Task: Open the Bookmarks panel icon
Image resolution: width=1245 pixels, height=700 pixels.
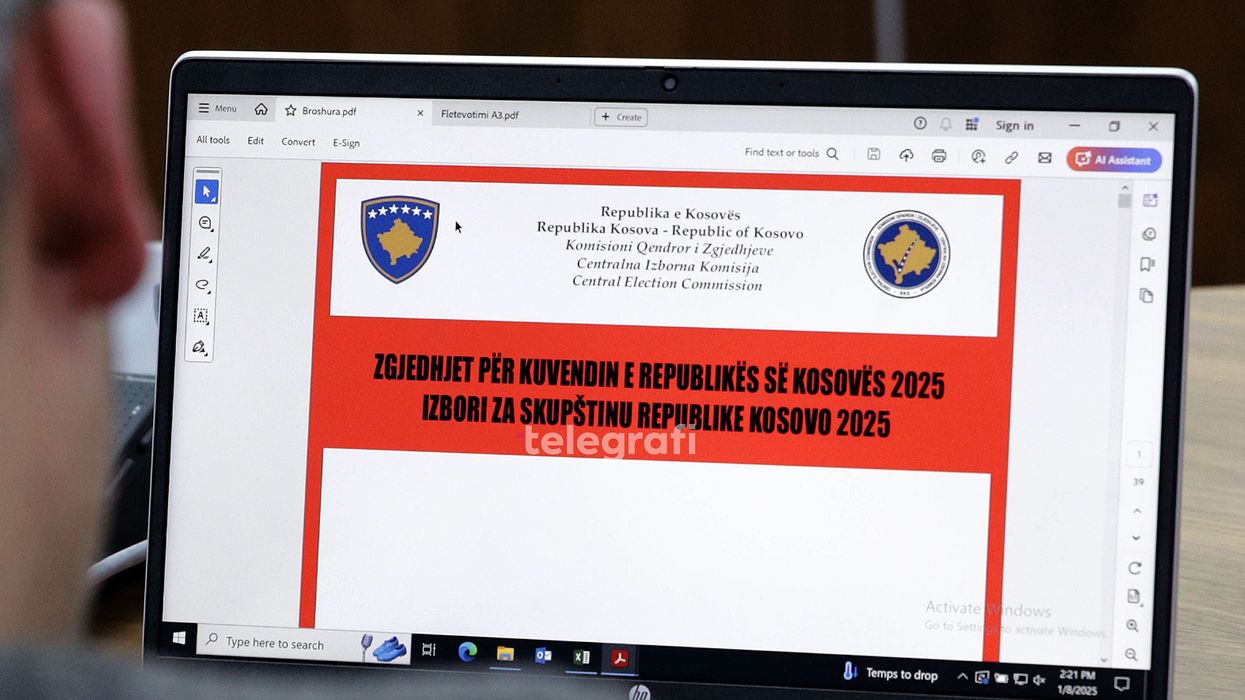Action: 1148,264
